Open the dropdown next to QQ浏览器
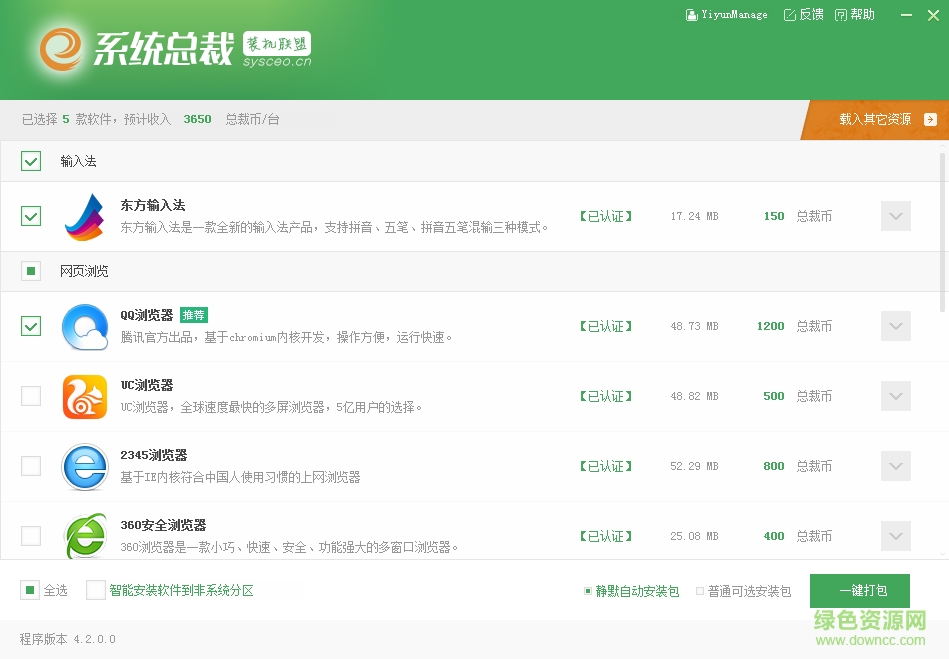The height and width of the screenshot is (659, 949). (895, 326)
